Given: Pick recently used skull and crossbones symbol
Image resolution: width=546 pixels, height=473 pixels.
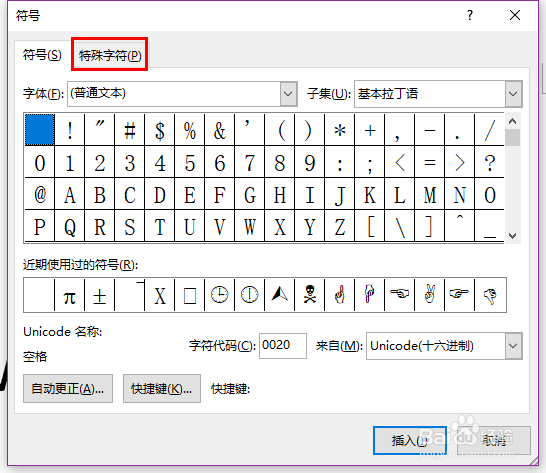Looking at the screenshot, I should [309, 295].
